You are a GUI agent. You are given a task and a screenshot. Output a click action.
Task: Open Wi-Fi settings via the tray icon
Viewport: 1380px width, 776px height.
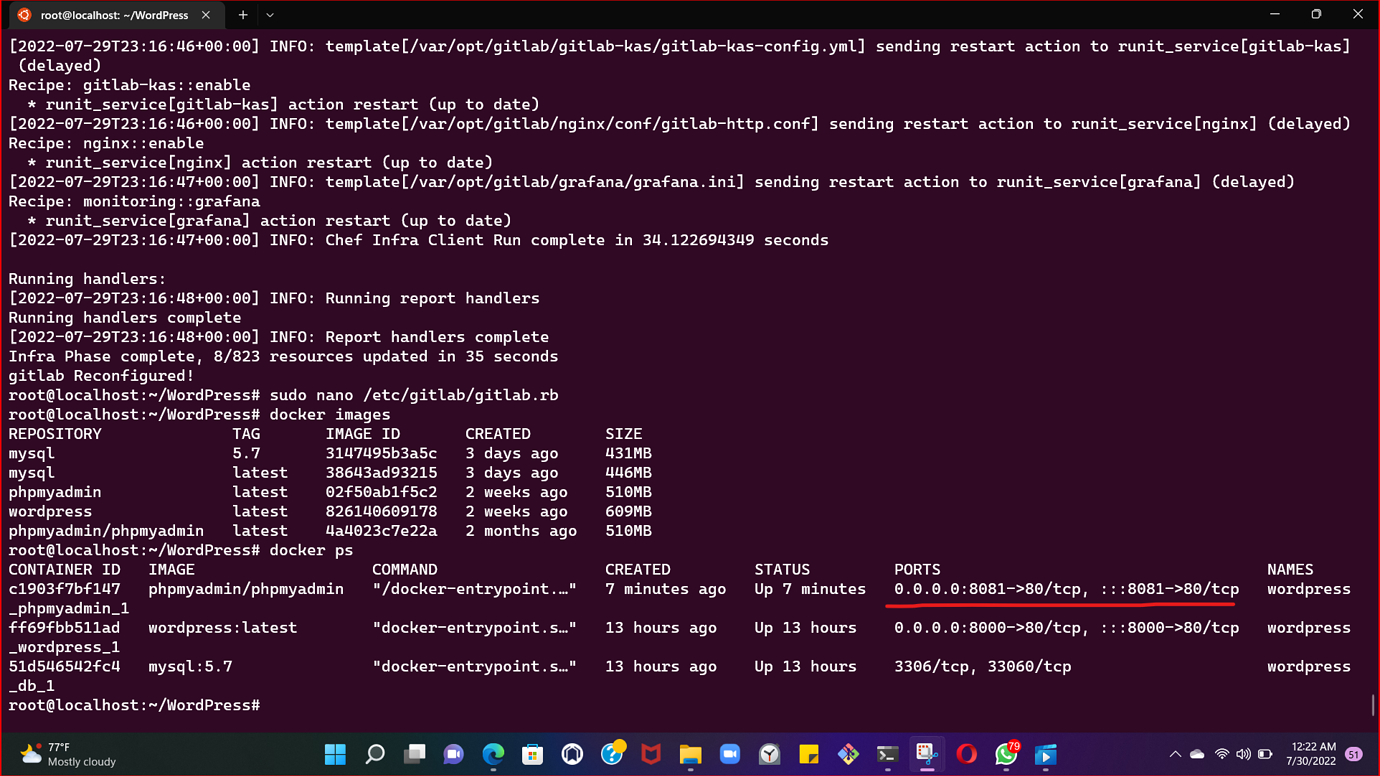1222,756
